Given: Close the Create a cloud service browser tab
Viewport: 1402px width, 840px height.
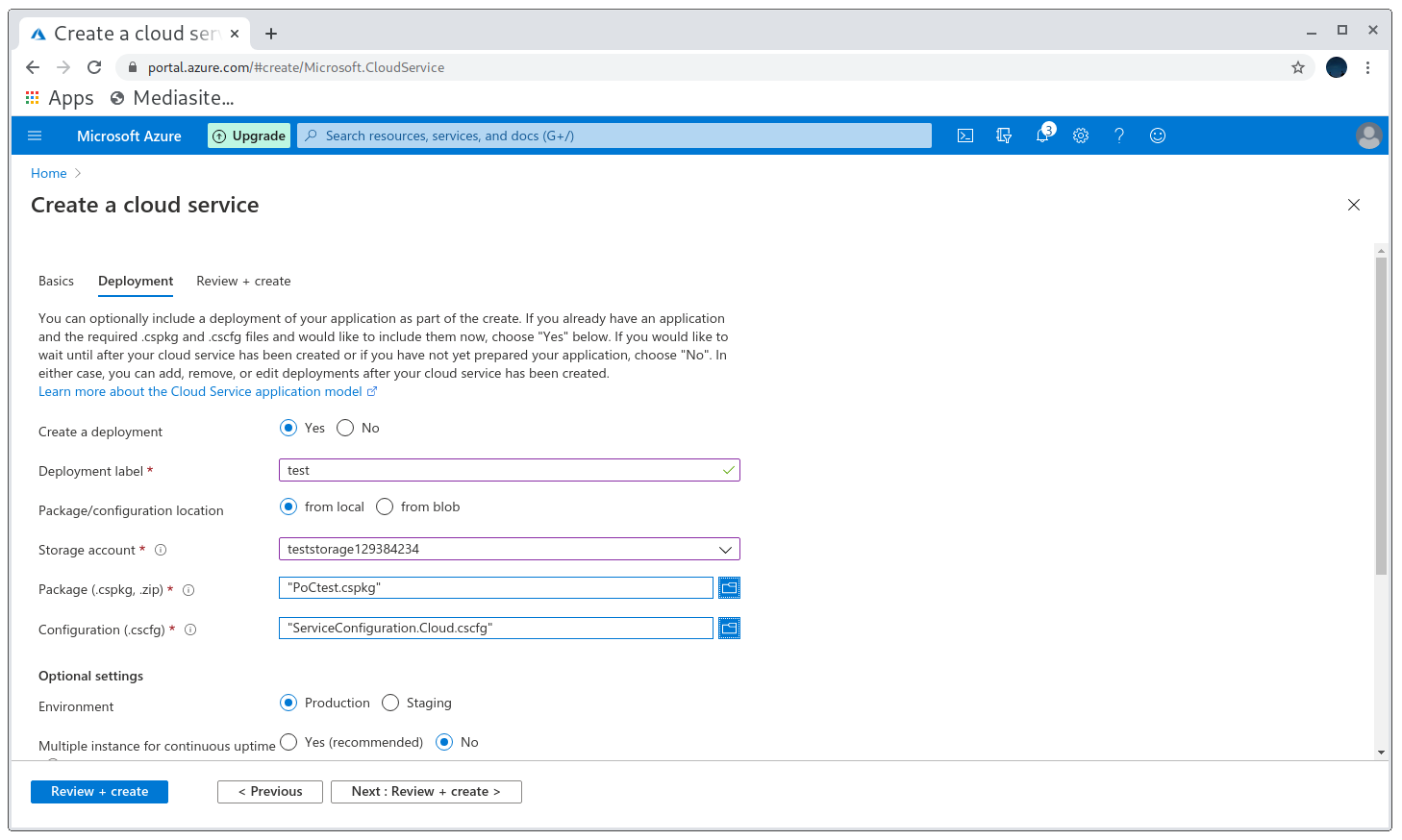Looking at the screenshot, I should coord(235,34).
